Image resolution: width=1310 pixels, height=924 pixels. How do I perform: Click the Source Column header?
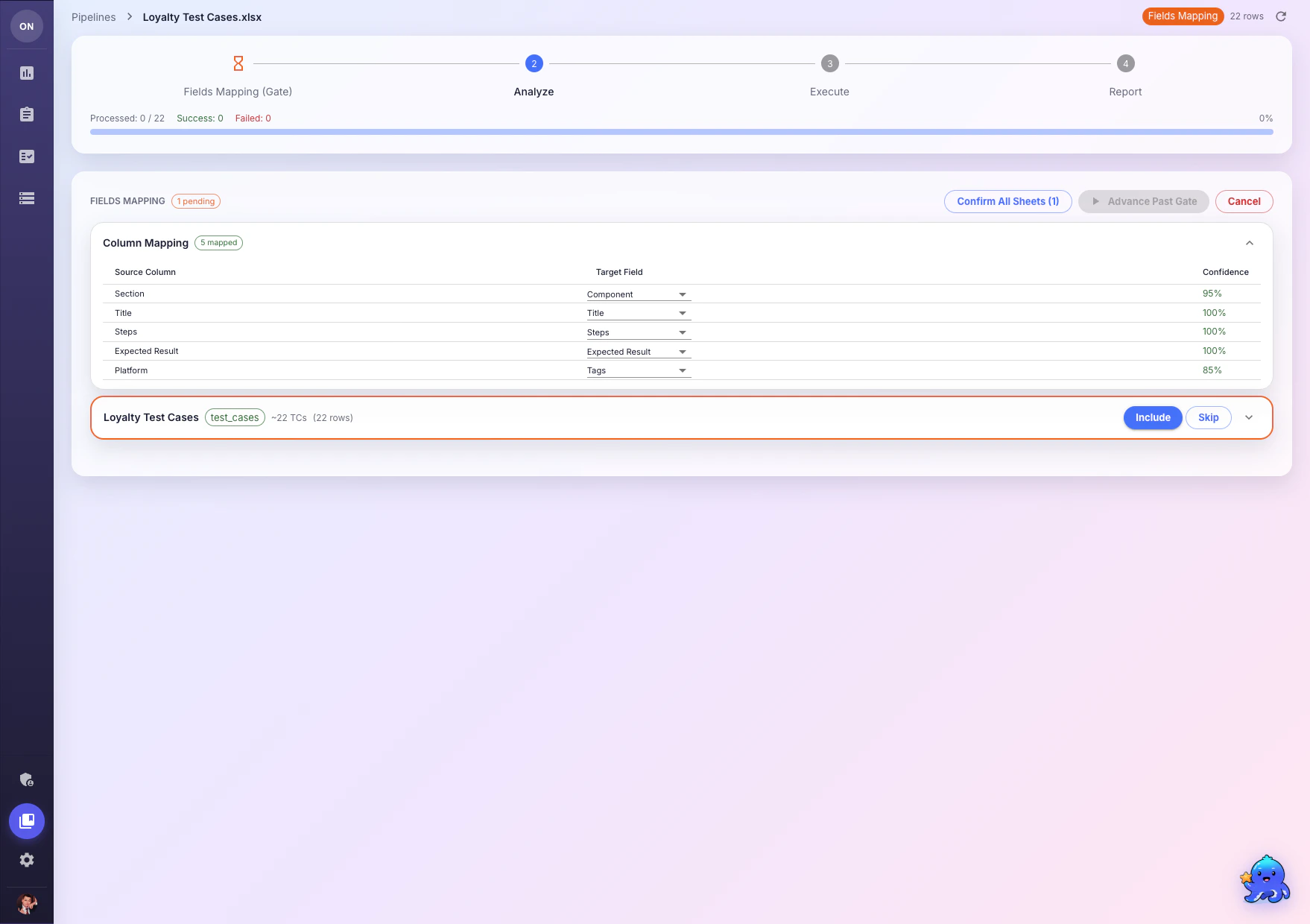click(145, 272)
